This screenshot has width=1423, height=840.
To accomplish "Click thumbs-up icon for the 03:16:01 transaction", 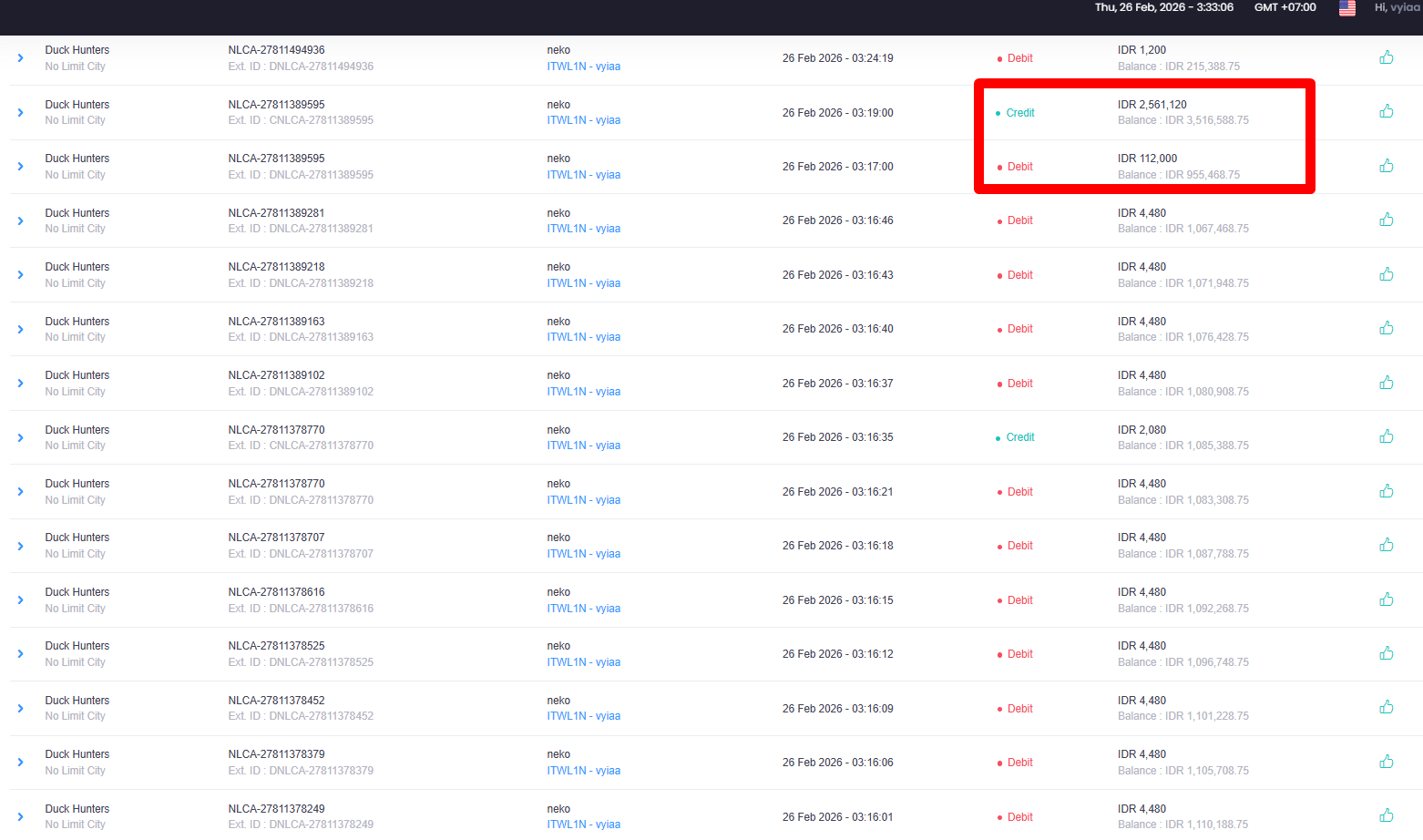I will click(1387, 815).
